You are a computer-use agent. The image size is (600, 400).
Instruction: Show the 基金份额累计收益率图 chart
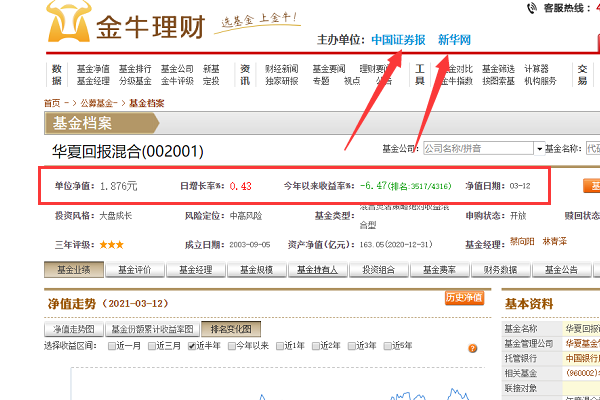coord(152,329)
